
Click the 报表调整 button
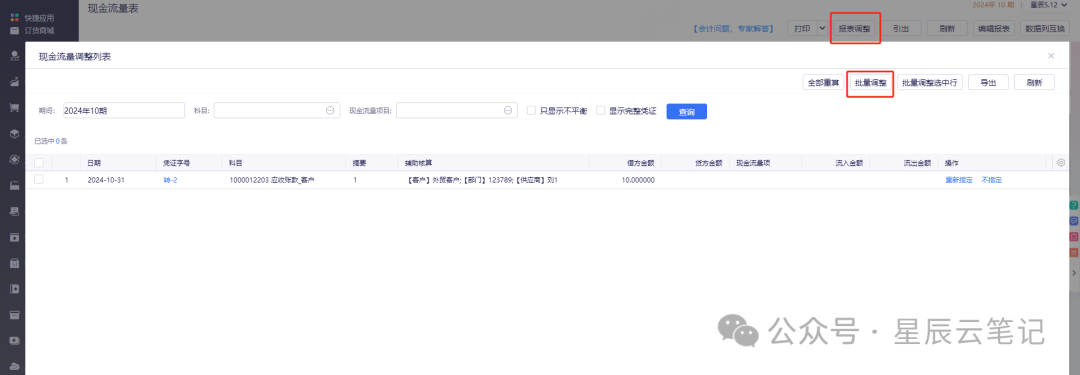(854, 28)
